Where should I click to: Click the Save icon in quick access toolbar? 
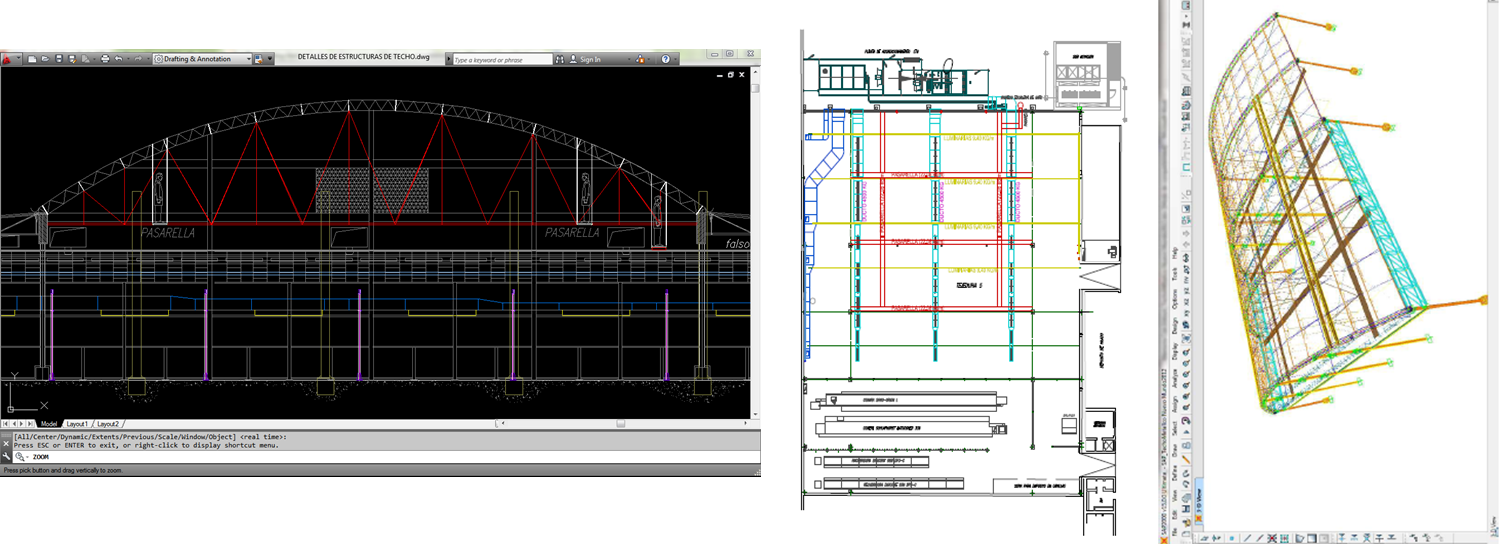59,59
